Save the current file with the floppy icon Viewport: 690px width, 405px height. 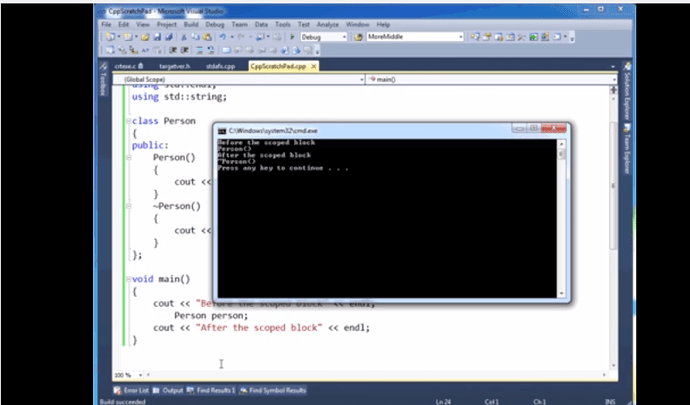pos(157,37)
